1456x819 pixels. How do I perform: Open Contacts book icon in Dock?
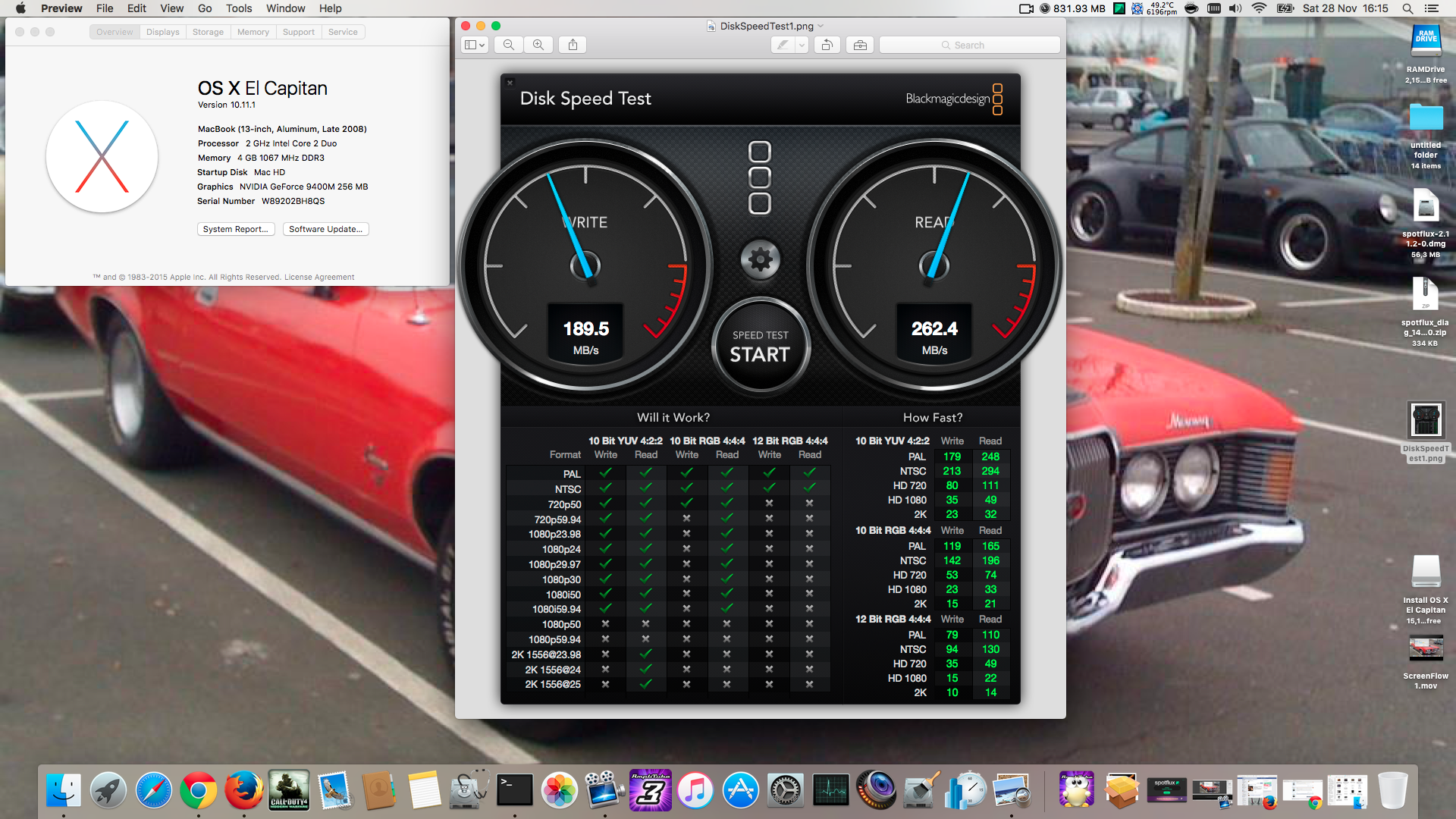coord(379,791)
